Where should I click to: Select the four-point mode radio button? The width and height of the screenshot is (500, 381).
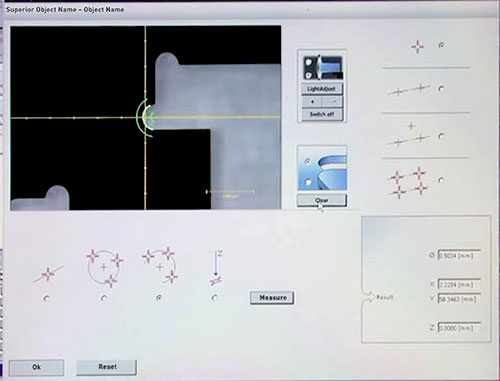441,180
